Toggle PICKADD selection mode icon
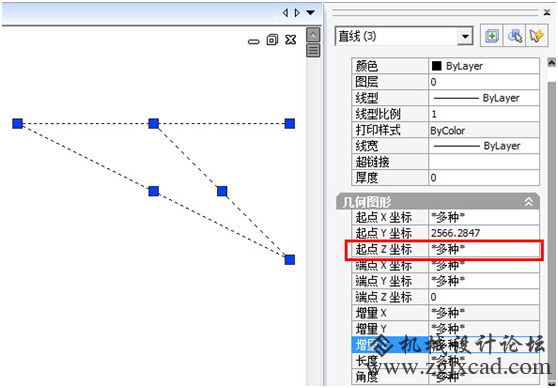The width and height of the screenshot is (558, 388). click(x=492, y=36)
